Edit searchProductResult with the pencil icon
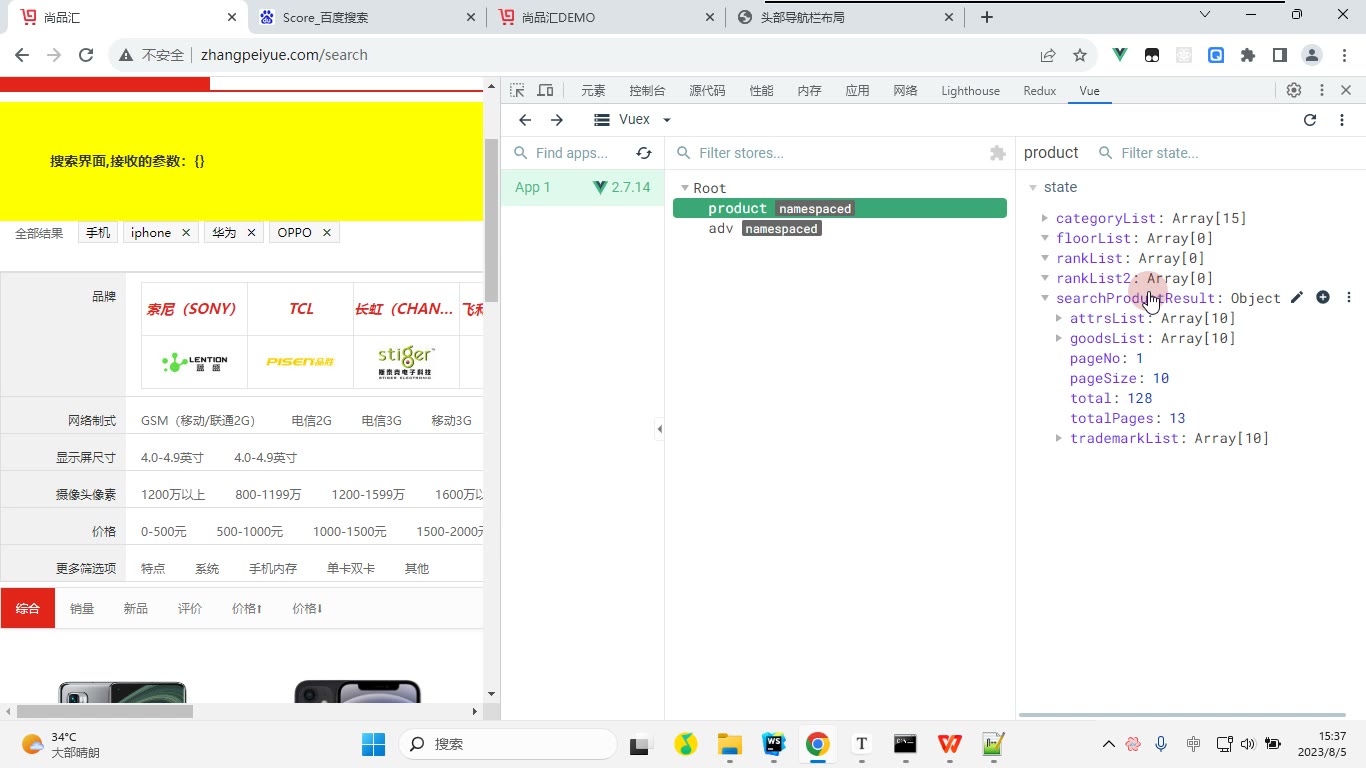The width and height of the screenshot is (1366, 768). pyautogui.click(x=1297, y=297)
